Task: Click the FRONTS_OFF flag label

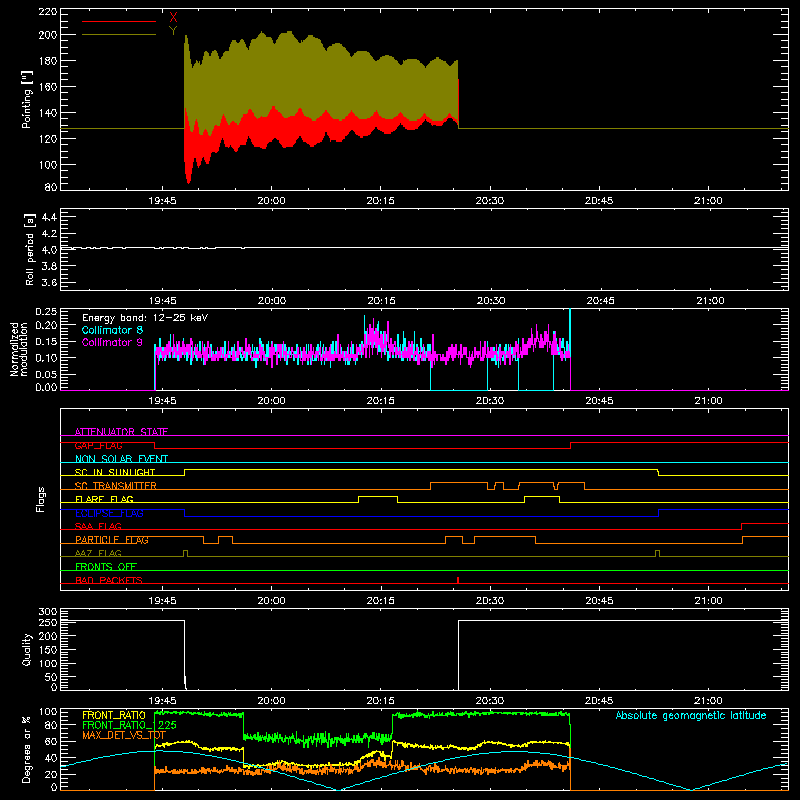Action: pyautogui.click(x=106, y=567)
